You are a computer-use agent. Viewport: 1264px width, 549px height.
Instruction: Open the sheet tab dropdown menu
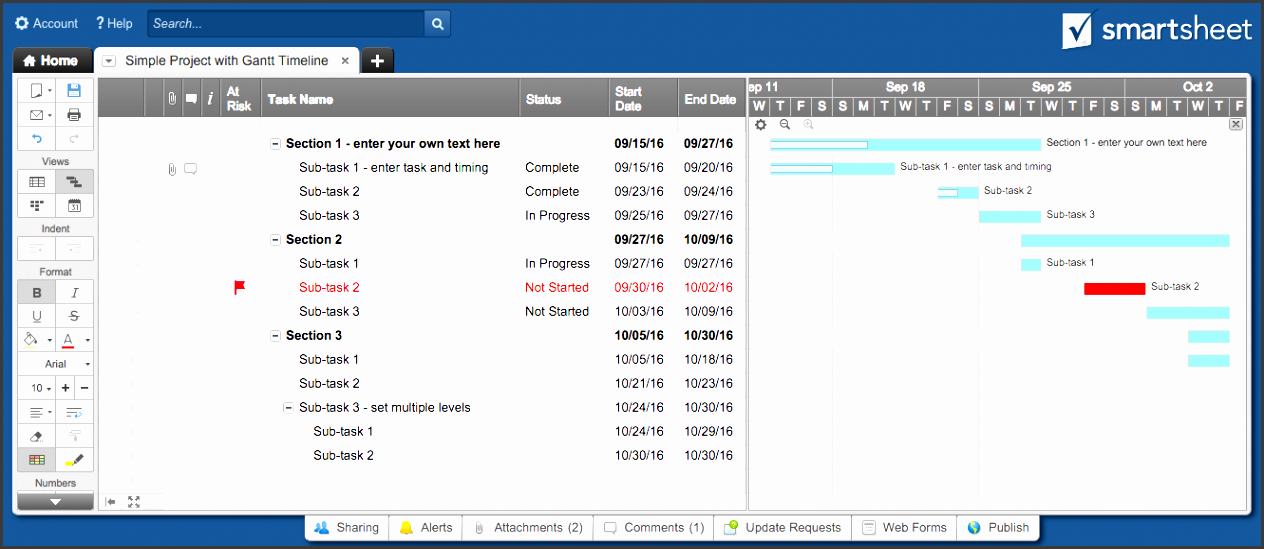[x=110, y=61]
